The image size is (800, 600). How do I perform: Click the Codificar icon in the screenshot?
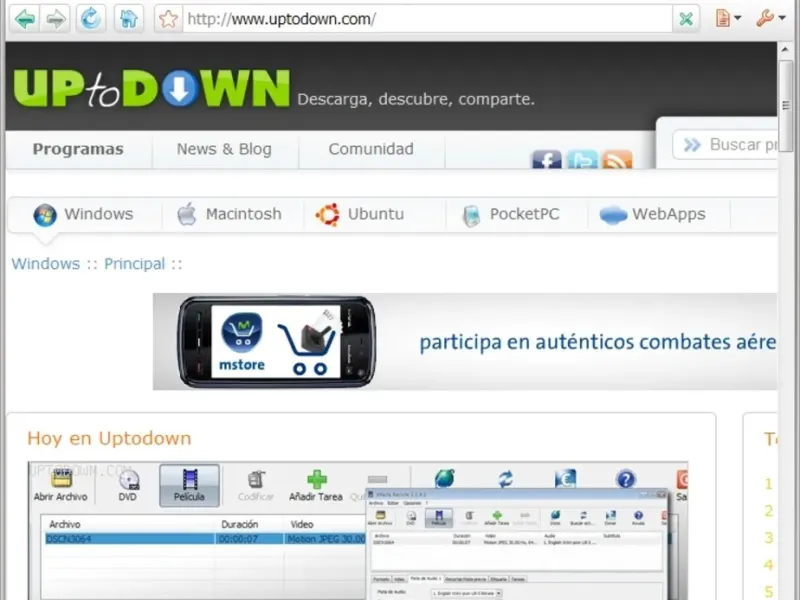point(256,479)
